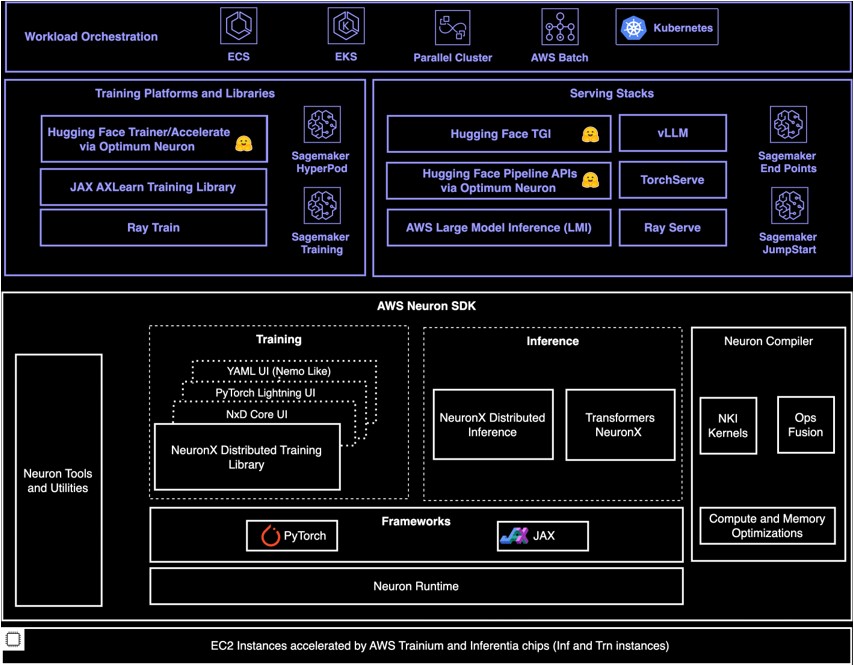
Task: Select the AWS Batch icon
Action: (560, 26)
